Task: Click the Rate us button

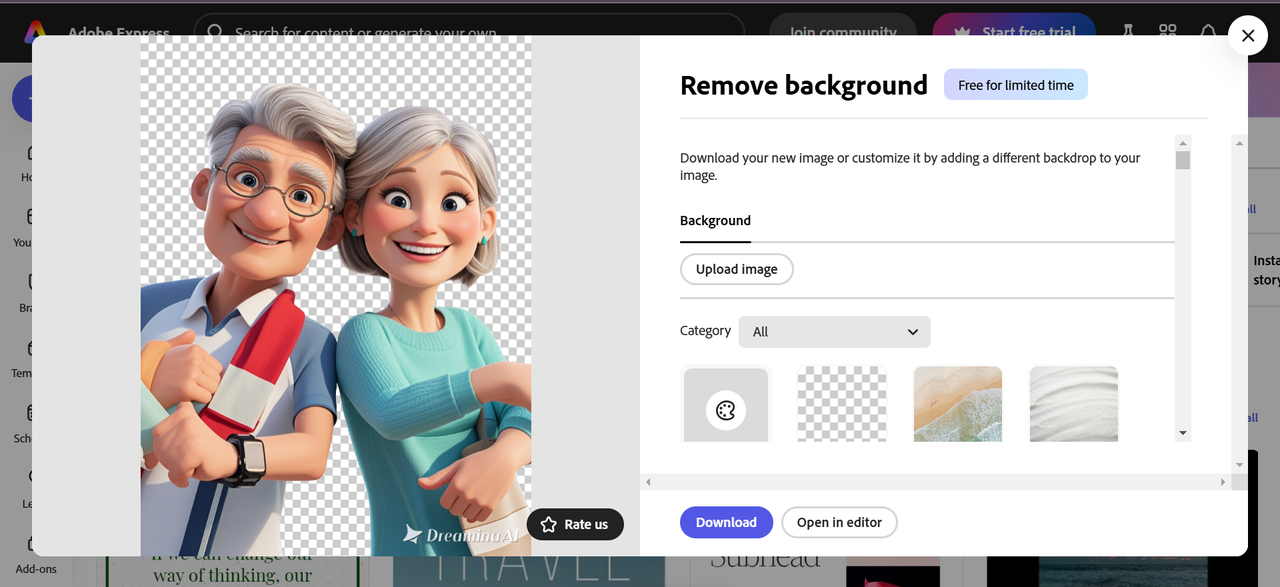Action: 575,524
